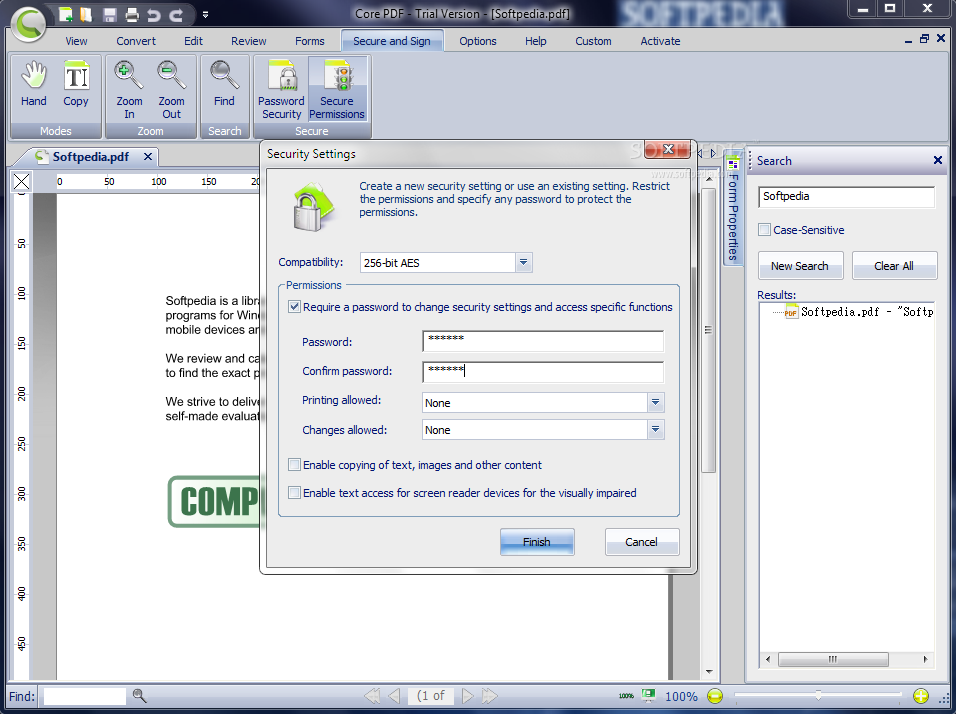The image size is (956, 714).
Task: Click the Search results horizontal scrollbar
Action: click(x=833, y=659)
